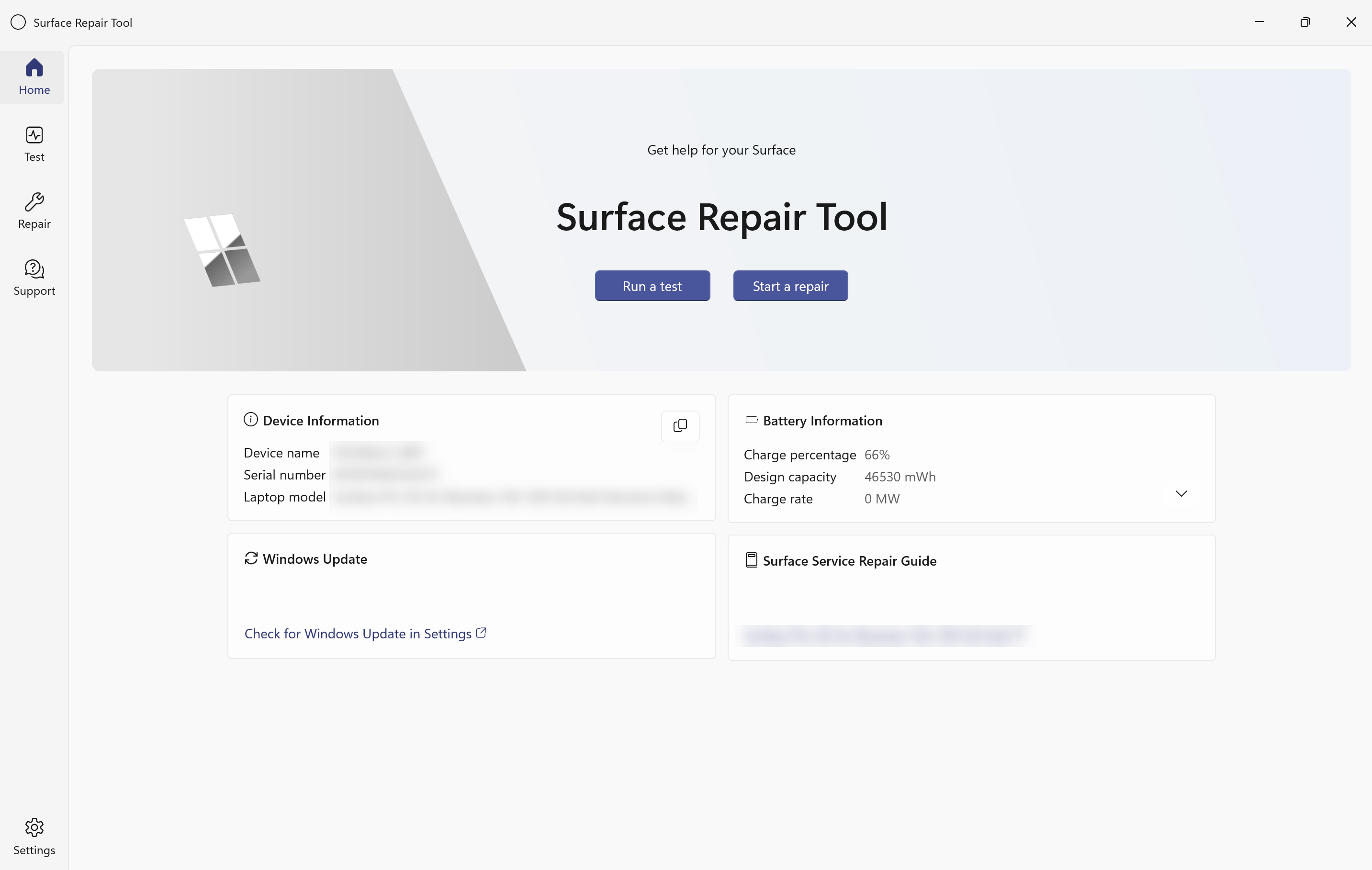Click Get help for your Surface text
This screenshot has height=870, width=1372.
[x=721, y=150]
